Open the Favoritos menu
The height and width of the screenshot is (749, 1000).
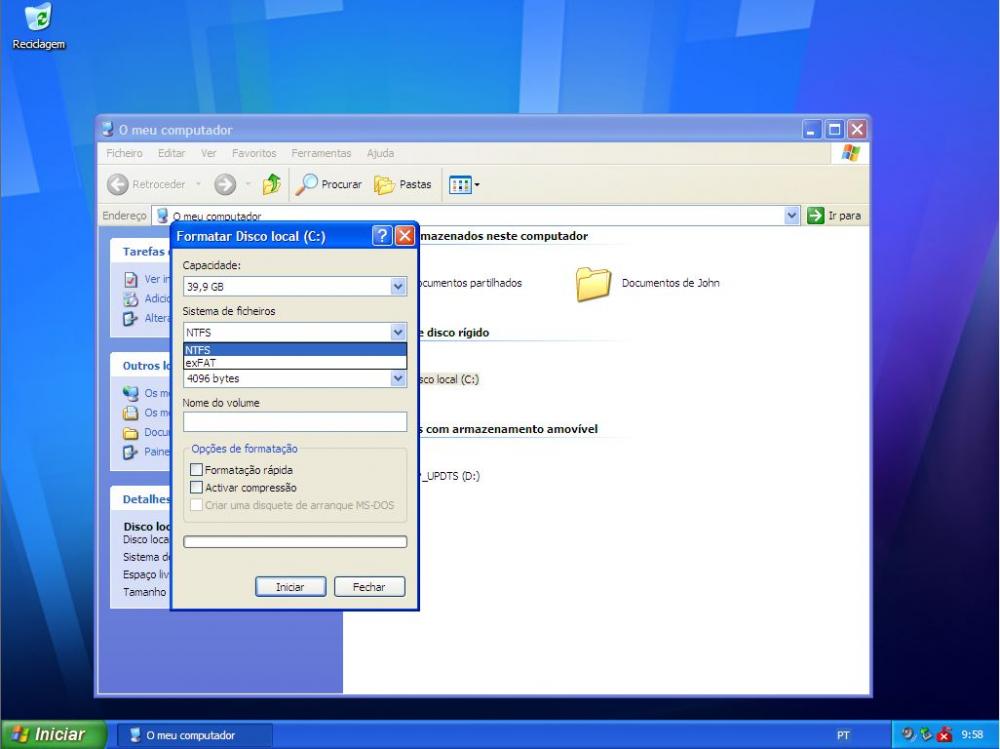pyautogui.click(x=254, y=154)
